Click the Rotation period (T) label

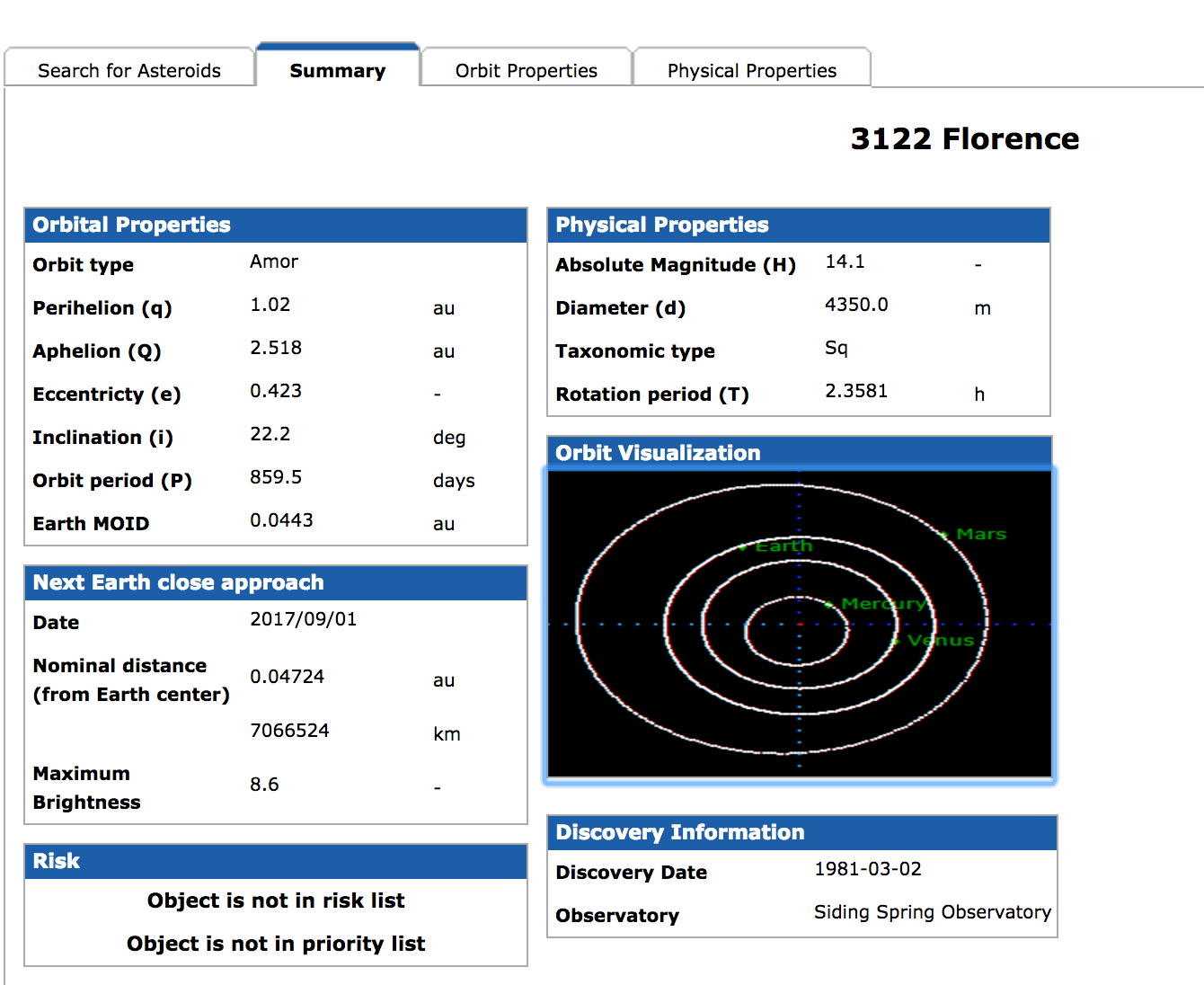coord(652,395)
